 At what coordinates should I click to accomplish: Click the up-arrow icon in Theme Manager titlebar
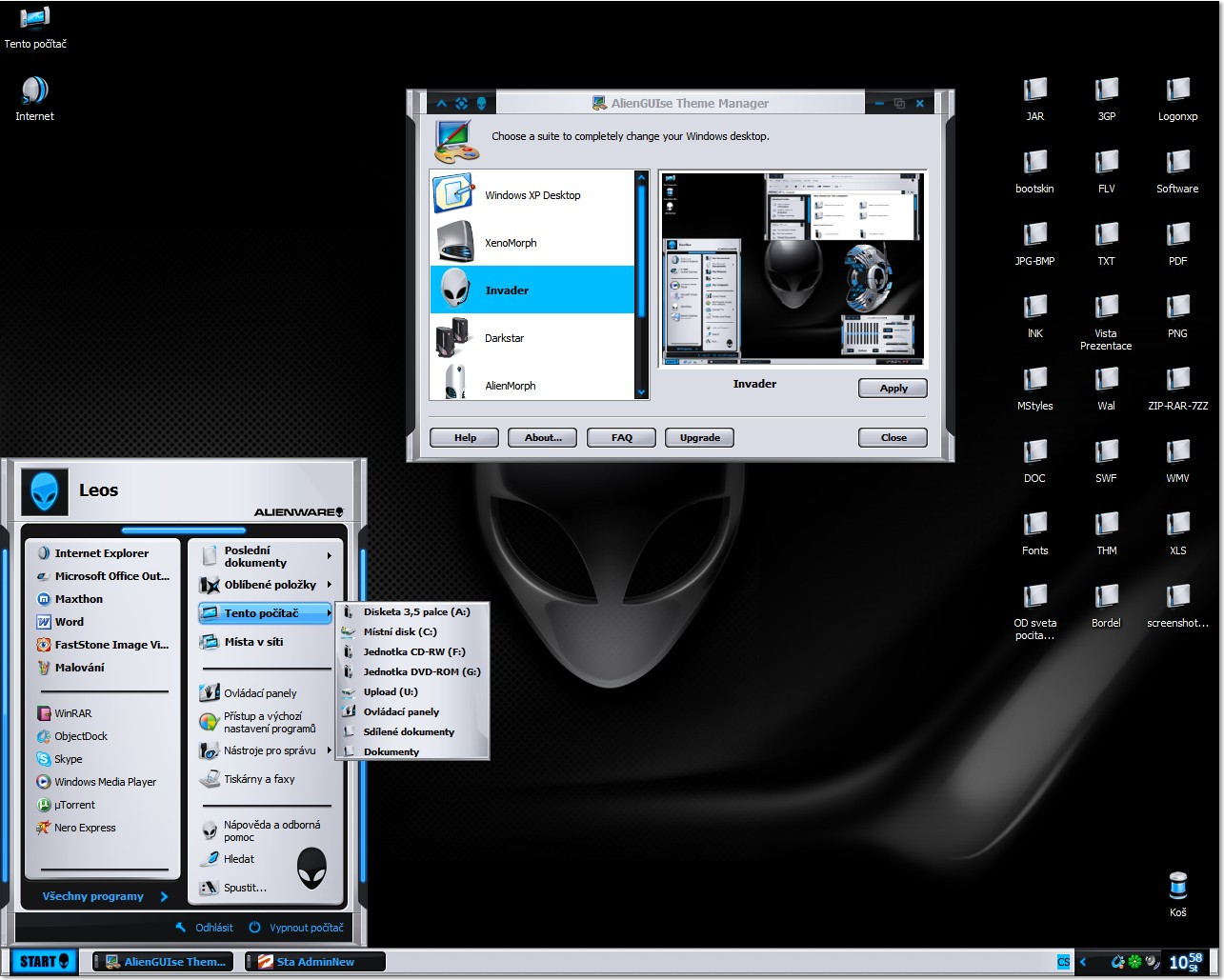(x=442, y=103)
